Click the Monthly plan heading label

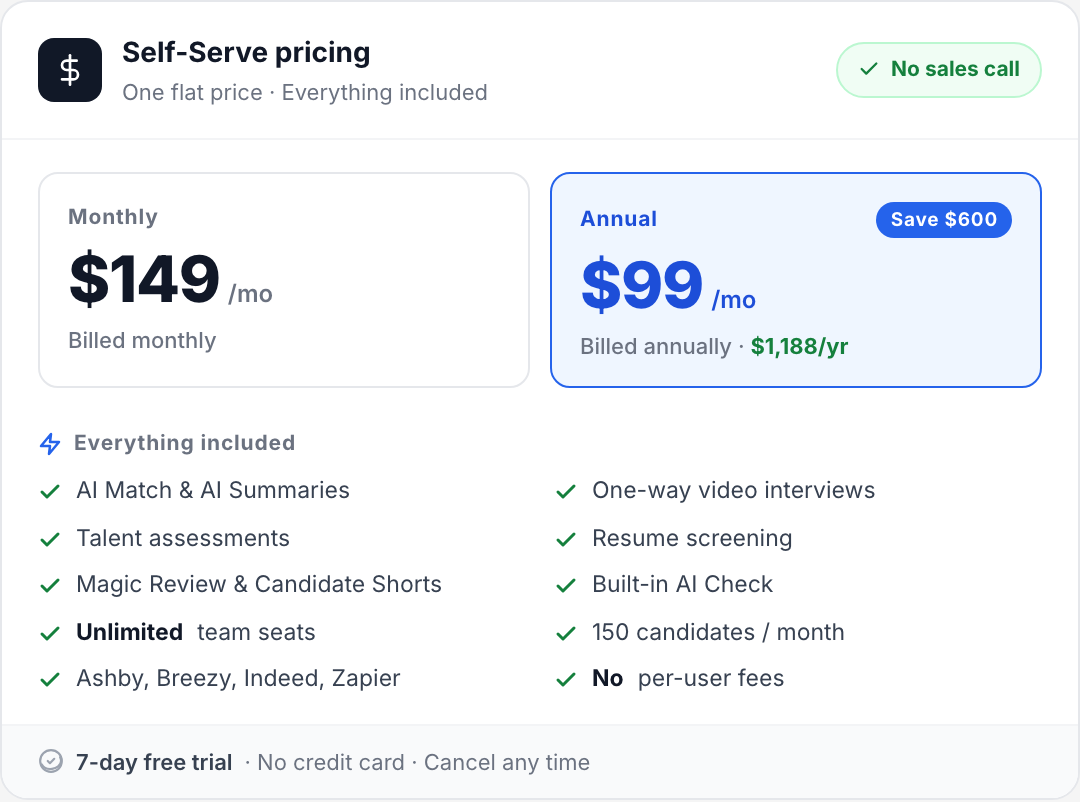112,217
